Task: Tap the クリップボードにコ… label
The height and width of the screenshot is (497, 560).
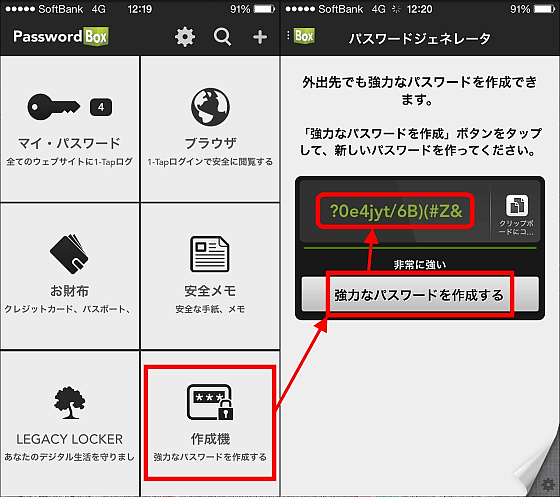Action: coord(516,227)
